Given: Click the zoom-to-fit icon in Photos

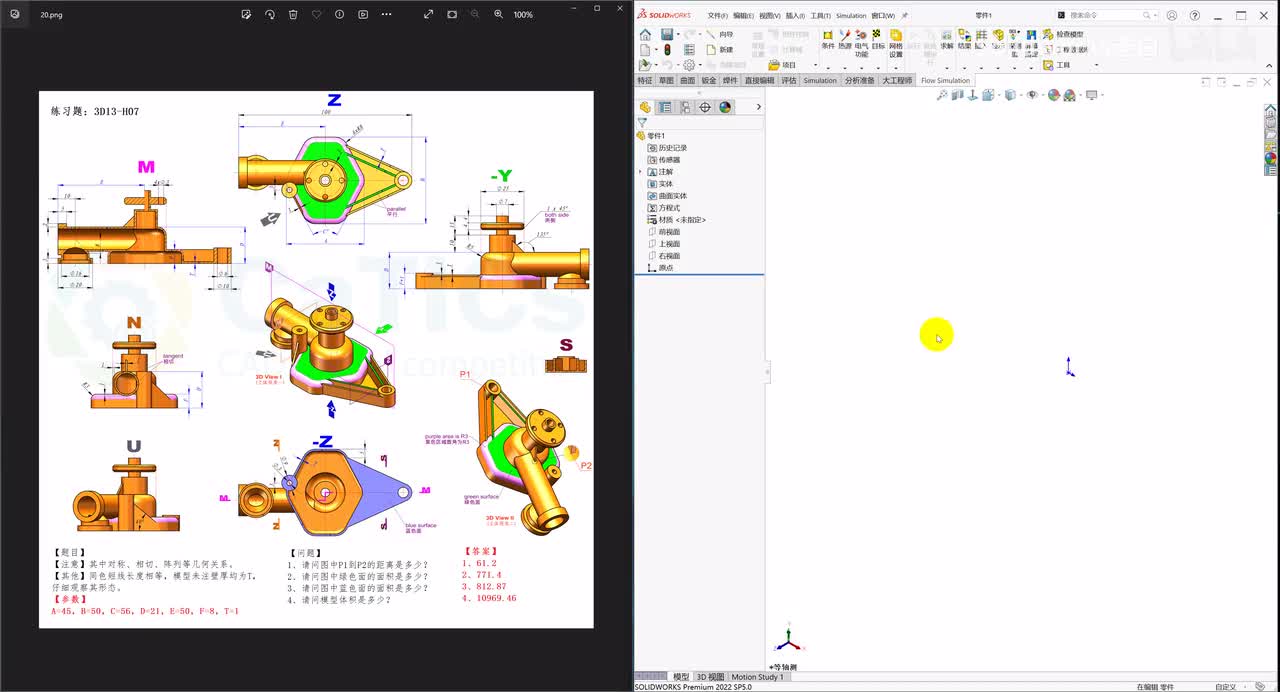Looking at the screenshot, I should tap(452, 15).
